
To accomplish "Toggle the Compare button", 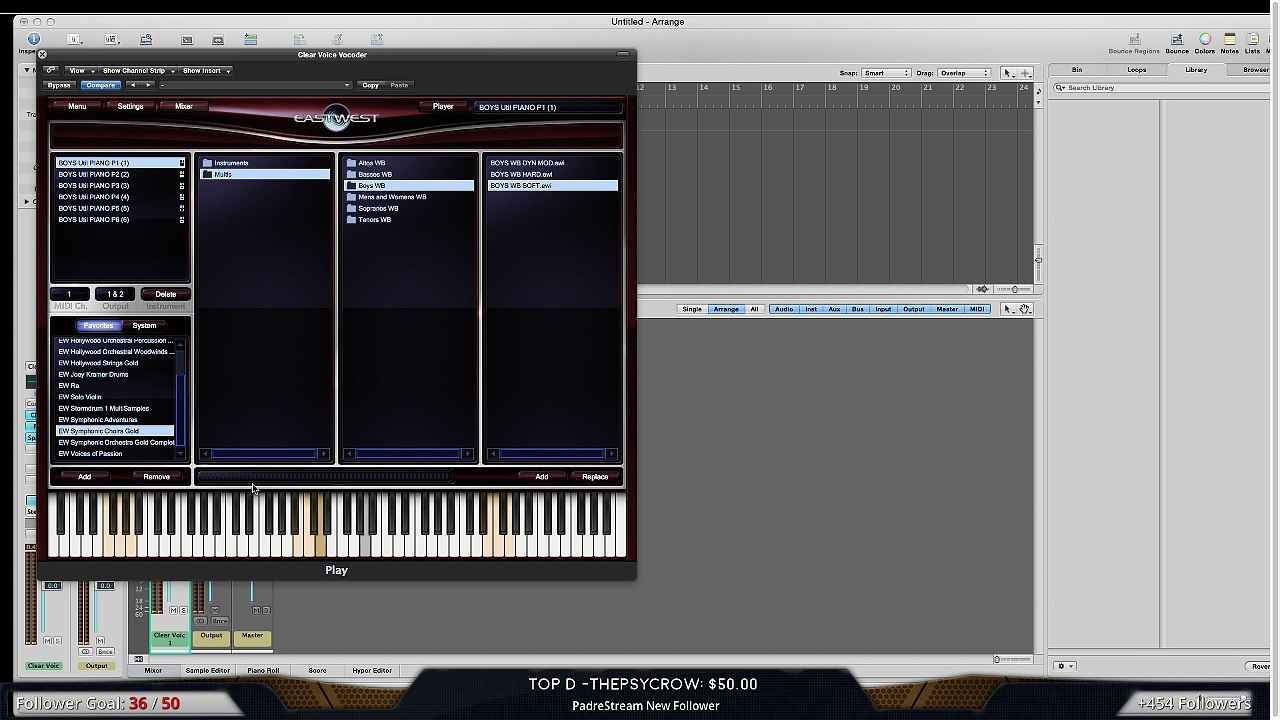I will [100, 85].
